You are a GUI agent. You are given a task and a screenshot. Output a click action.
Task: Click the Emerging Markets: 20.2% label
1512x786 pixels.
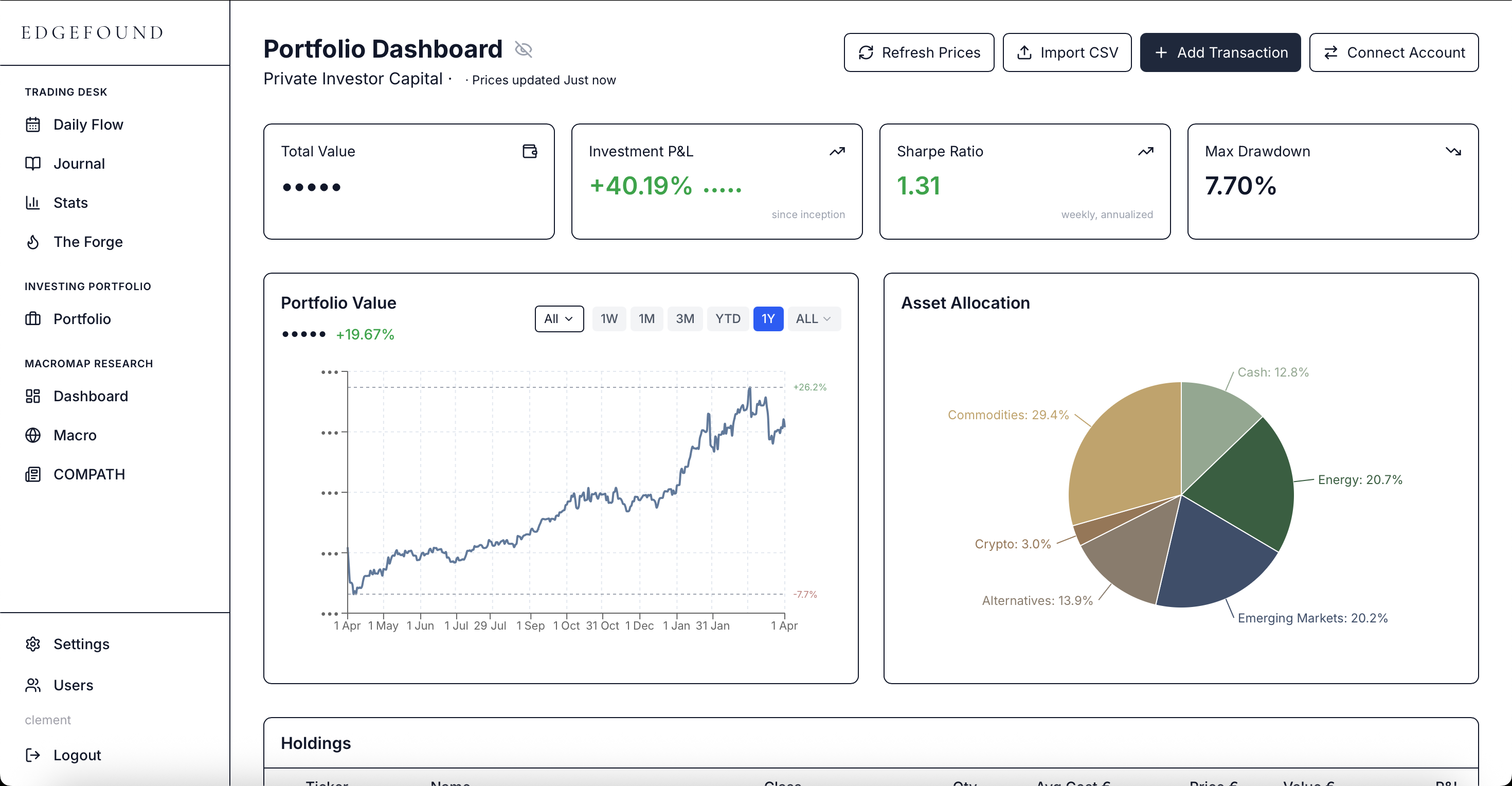tap(1312, 618)
